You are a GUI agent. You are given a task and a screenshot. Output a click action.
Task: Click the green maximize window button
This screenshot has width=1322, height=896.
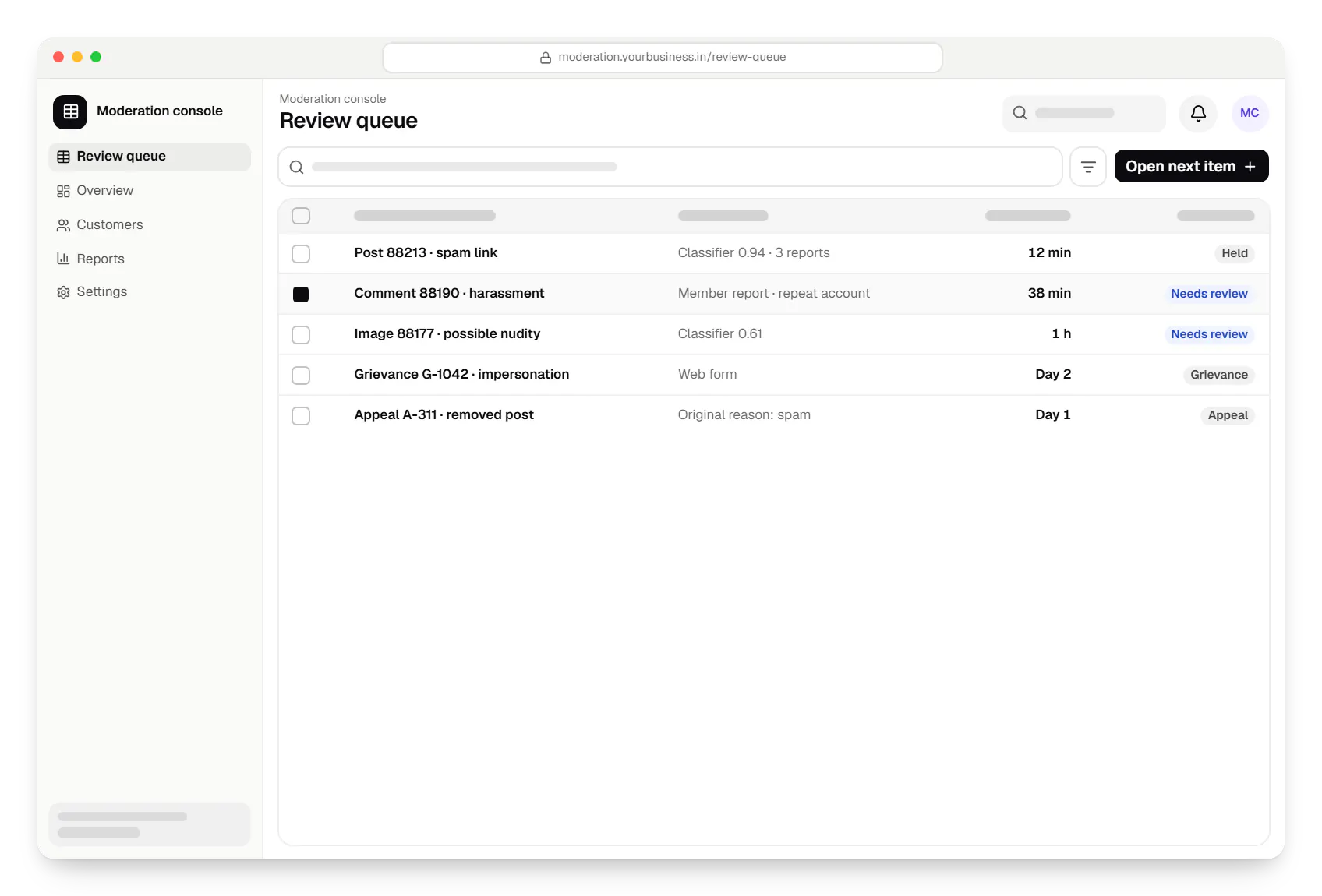[x=96, y=57]
